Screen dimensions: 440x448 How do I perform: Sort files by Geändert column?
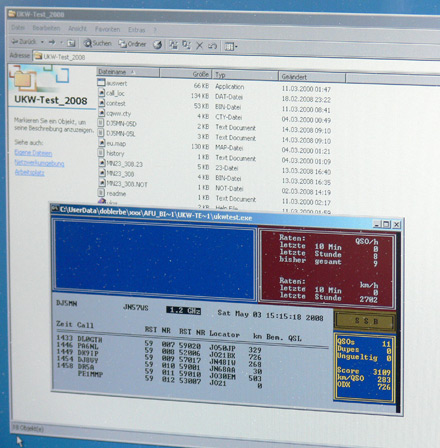312,77
